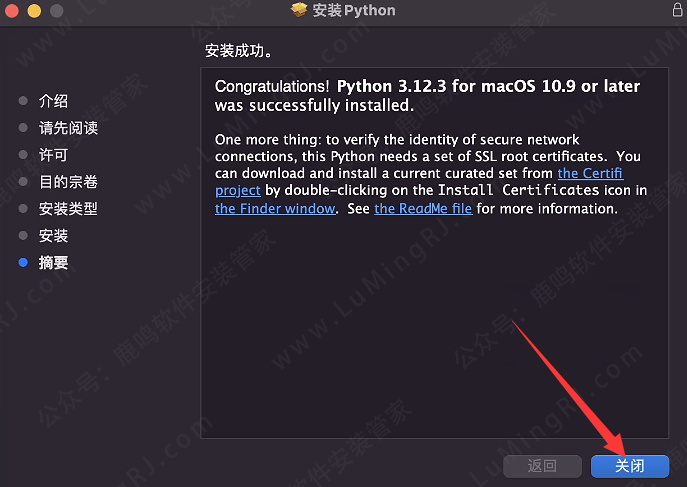Minimize the installer with yellow button
This screenshot has height=487, width=687.
[x=34, y=10]
